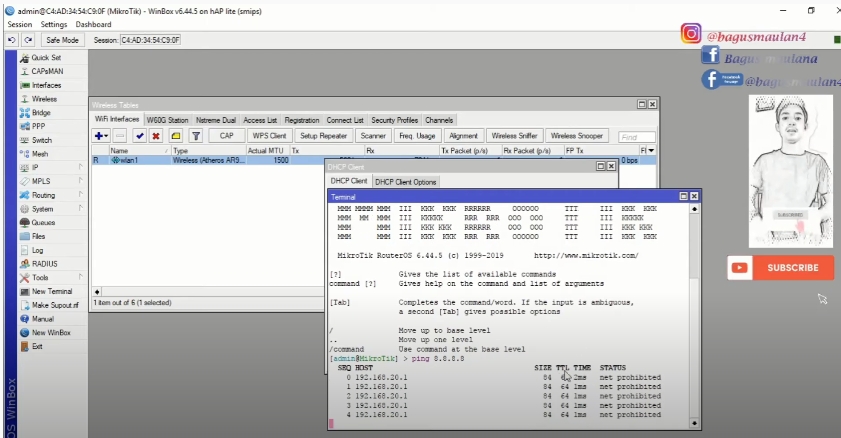
Task: Click the blue checkmark Enable button
Action: (139, 136)
